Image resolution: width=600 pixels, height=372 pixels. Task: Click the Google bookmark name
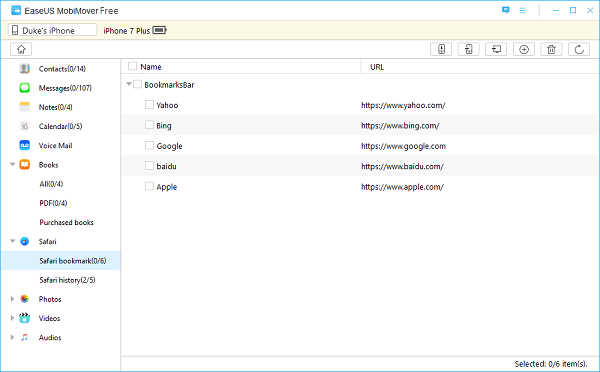(169, 146)
